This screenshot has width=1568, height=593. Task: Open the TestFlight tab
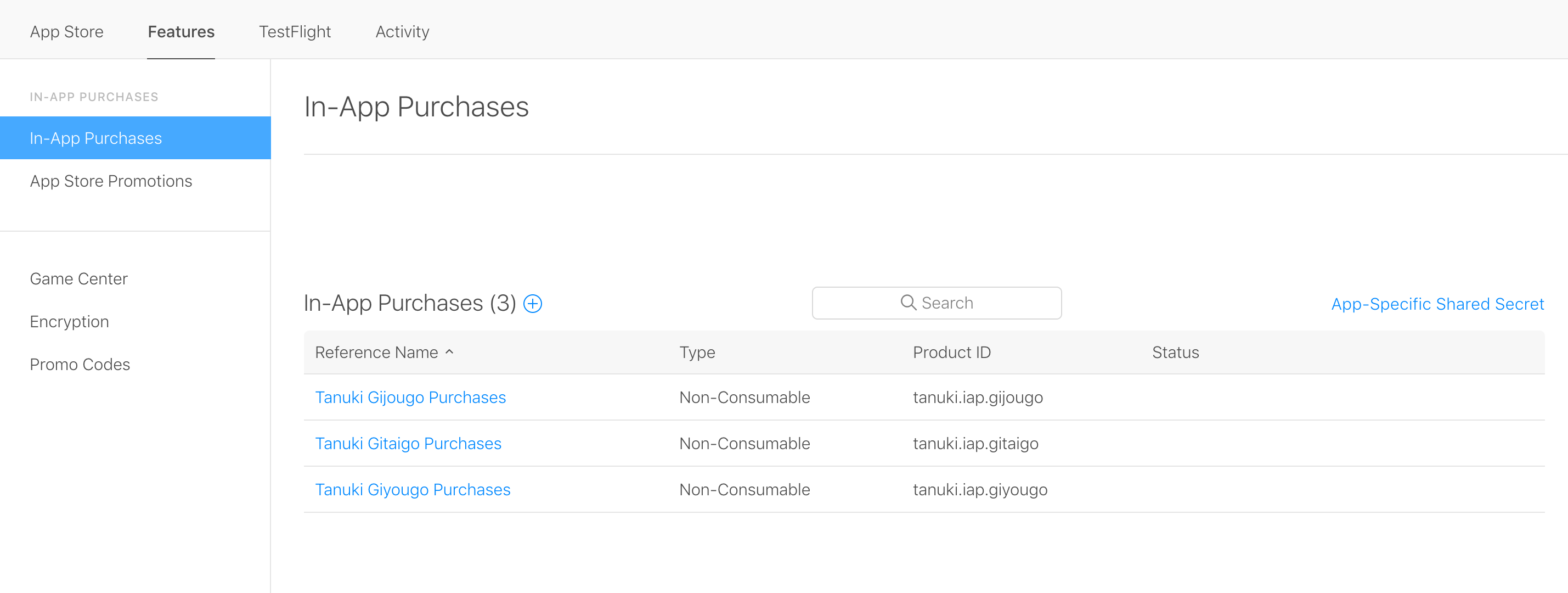coord(295,32)
